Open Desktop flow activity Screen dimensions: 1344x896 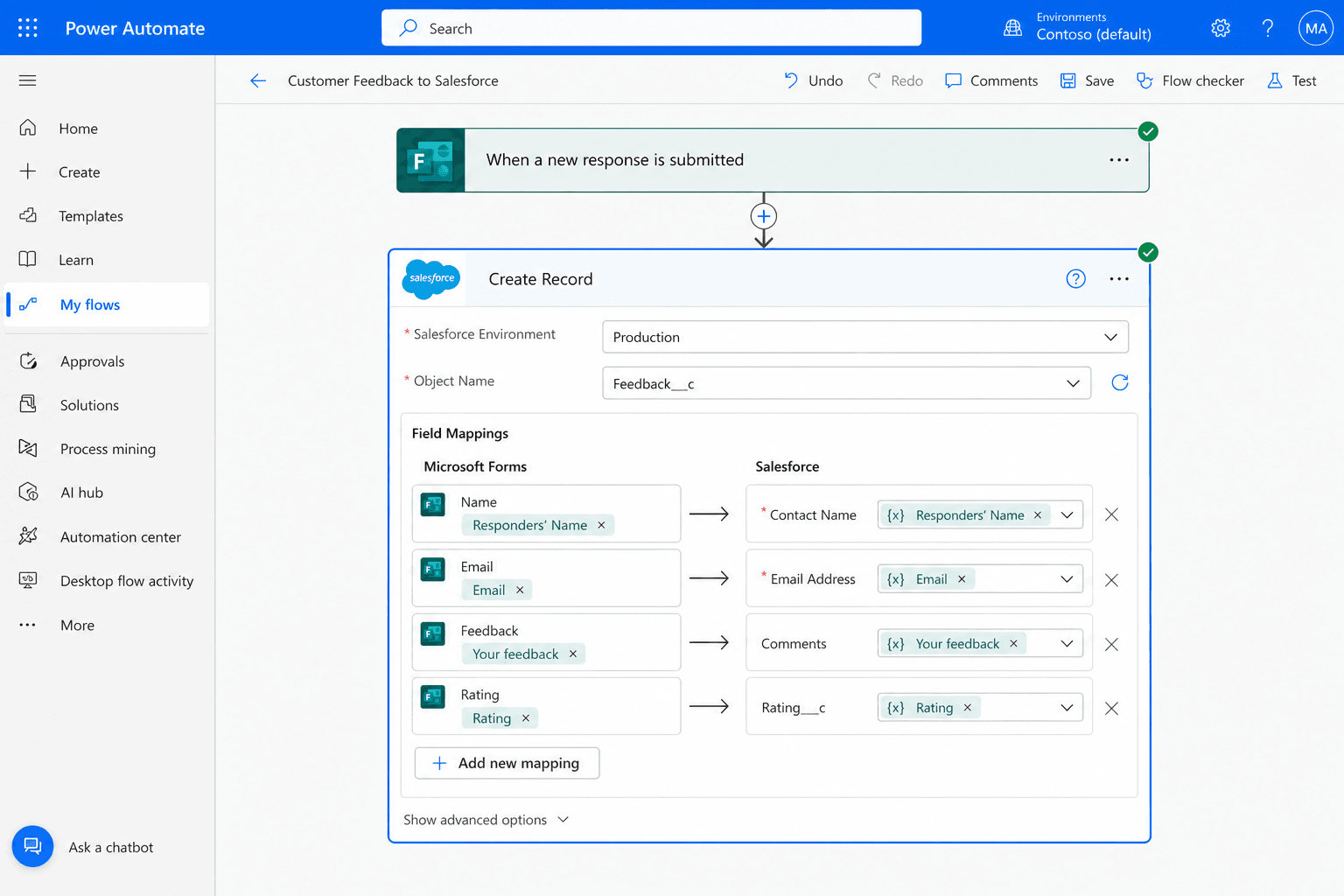click(107, 581)
